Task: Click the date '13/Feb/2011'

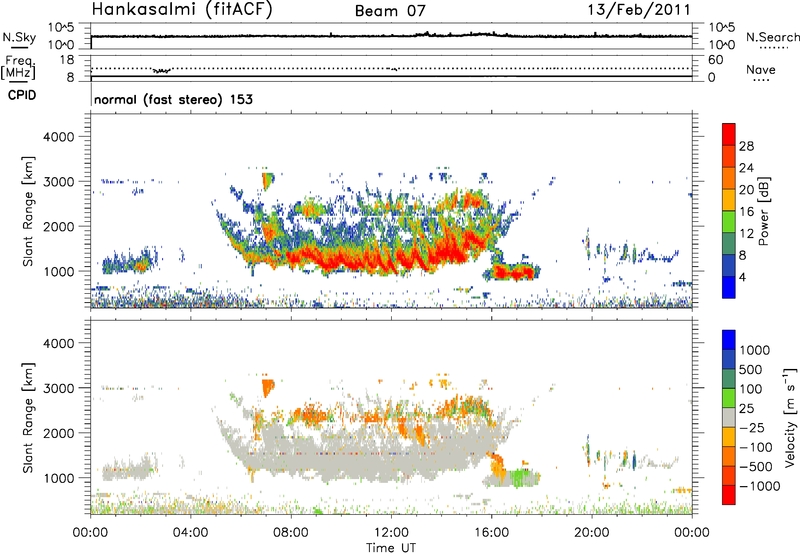Action: [639, 9]
